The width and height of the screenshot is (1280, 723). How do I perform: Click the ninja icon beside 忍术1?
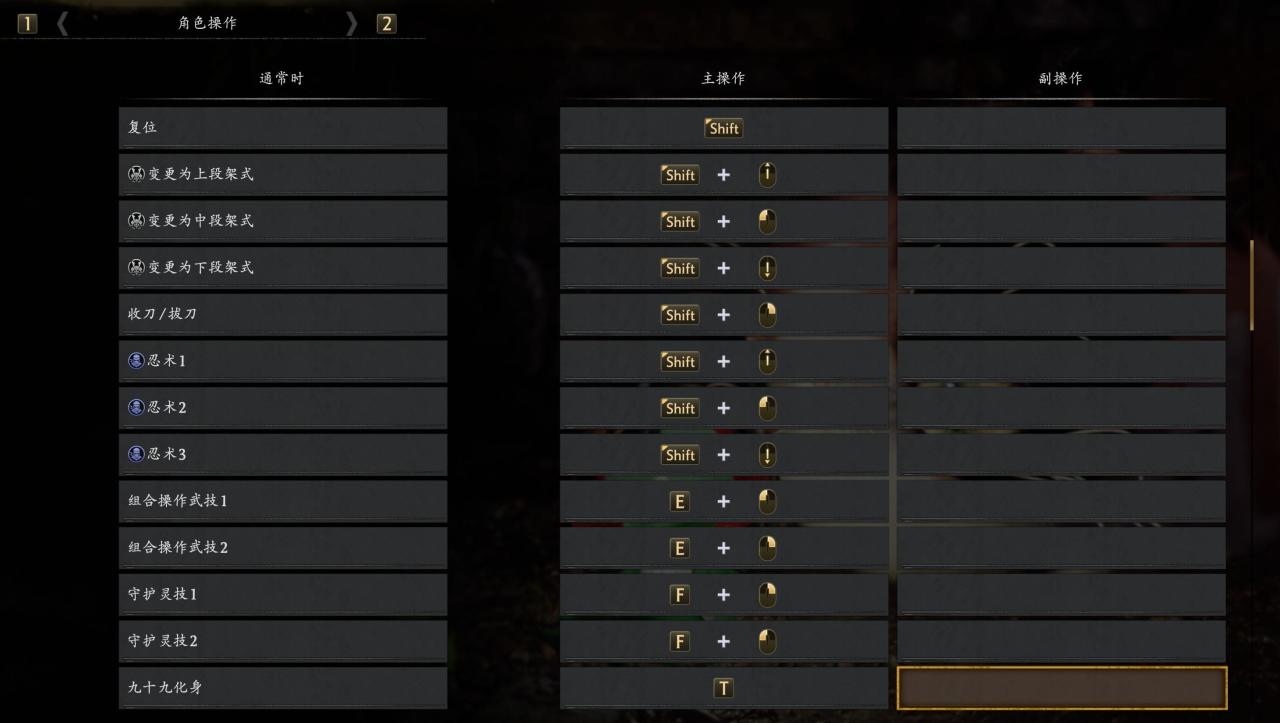tap(137, 360)
